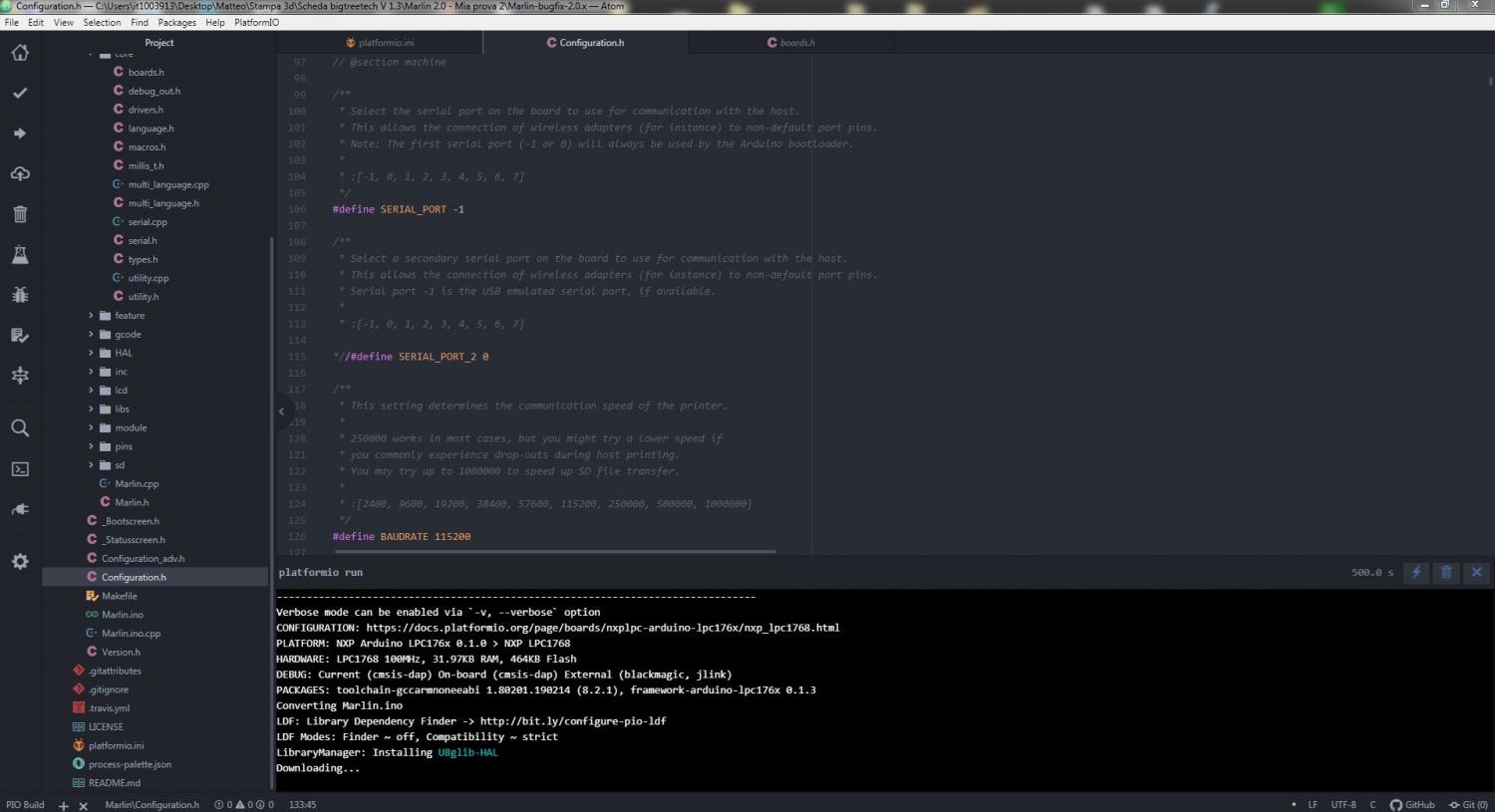Click the Serial Monitor plug icon
This screenshot has height=812, width=1495.
click(20, 509)
